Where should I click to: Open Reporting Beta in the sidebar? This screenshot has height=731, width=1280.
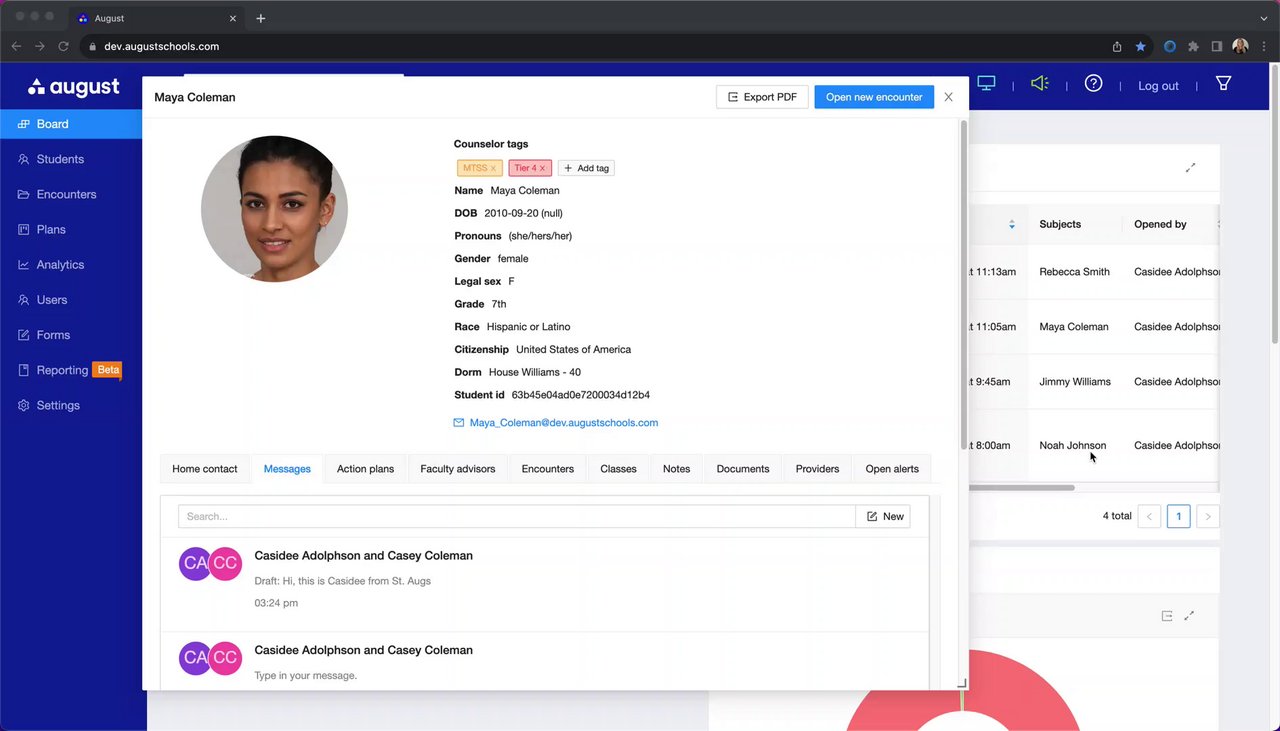pyautogui.click(x=72, y=370)
